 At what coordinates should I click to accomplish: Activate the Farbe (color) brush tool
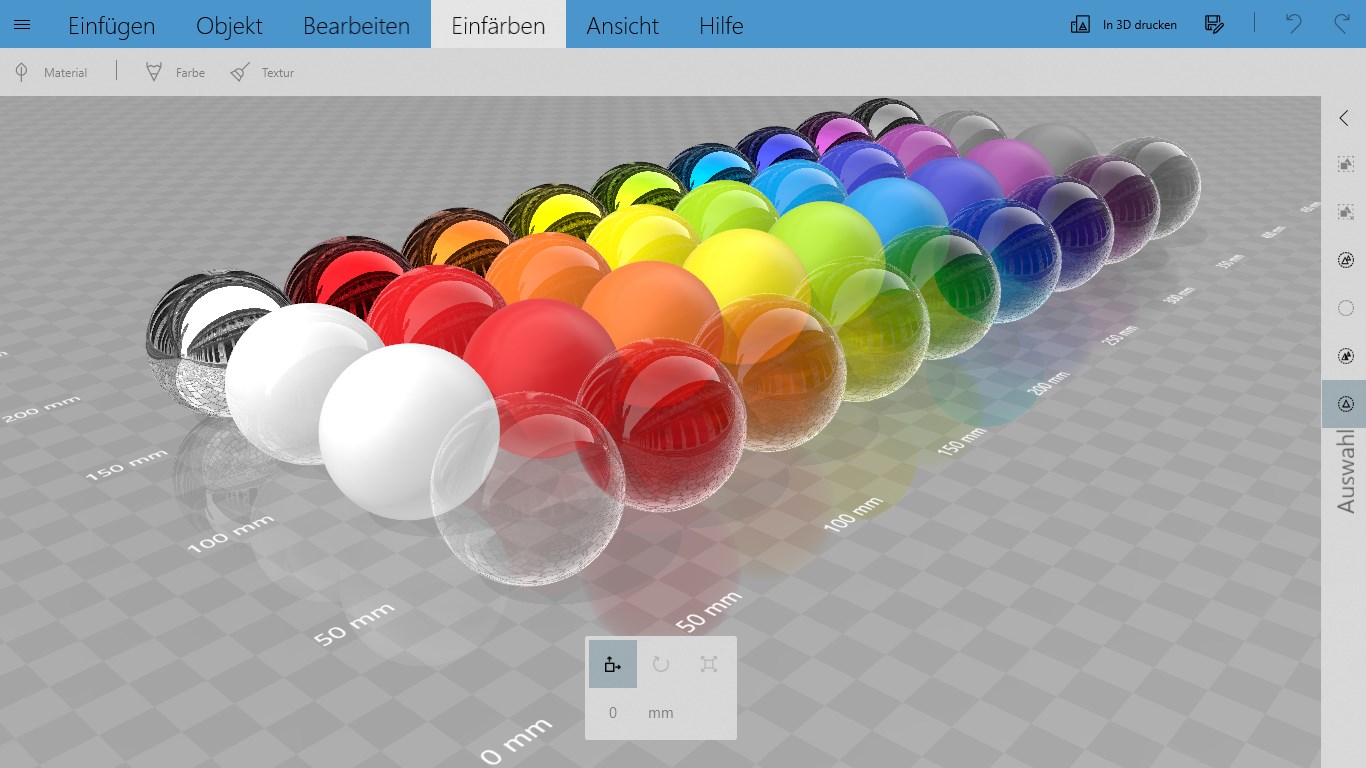pos(173,72)
